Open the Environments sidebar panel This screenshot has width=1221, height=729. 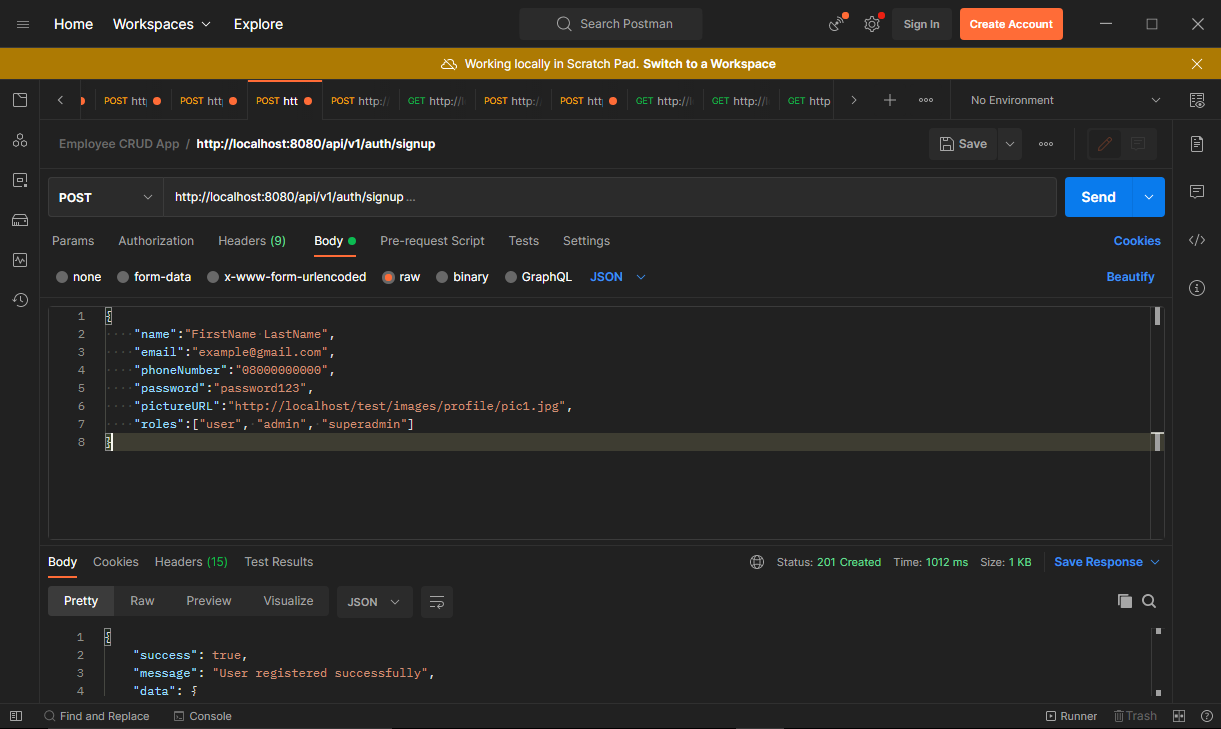tap(20, 180)
